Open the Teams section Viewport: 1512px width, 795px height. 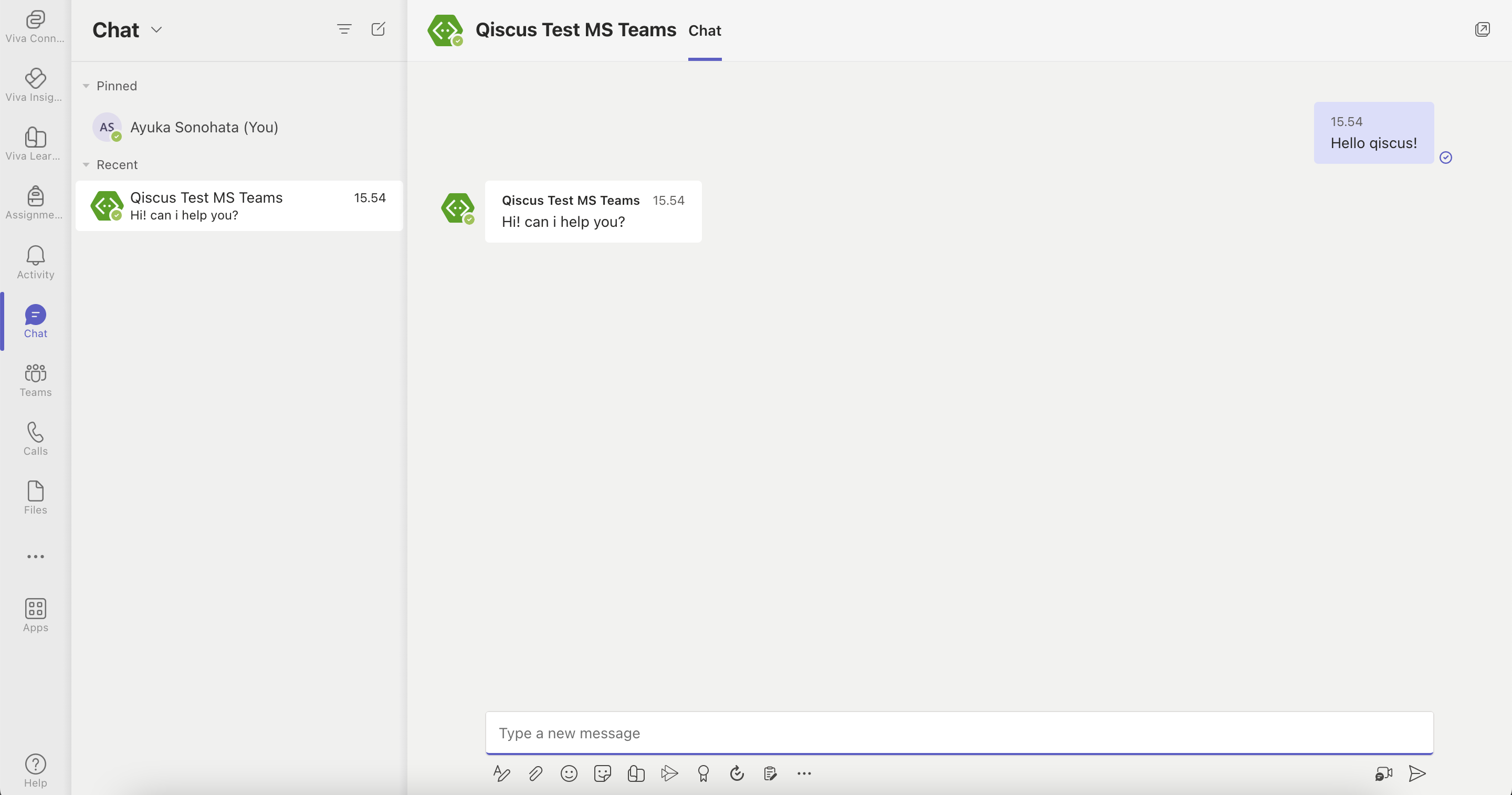pyautogui.click(x=35, y=380)
